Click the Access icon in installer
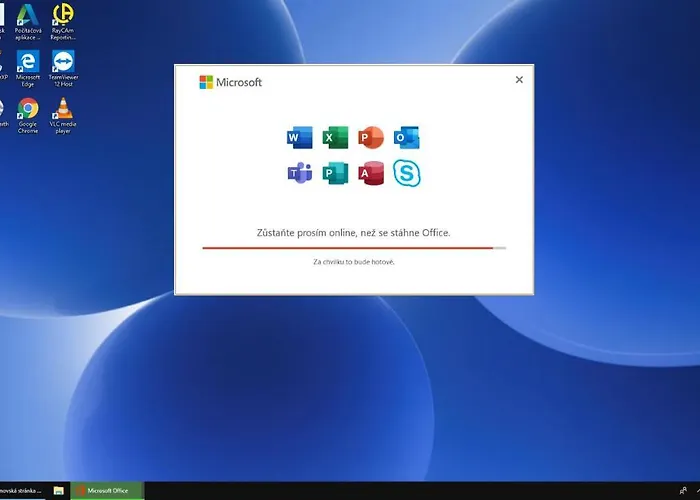Image resolution: width=700 pixels, height=500 pixels. pyautogui.click(x=371, y=173)
